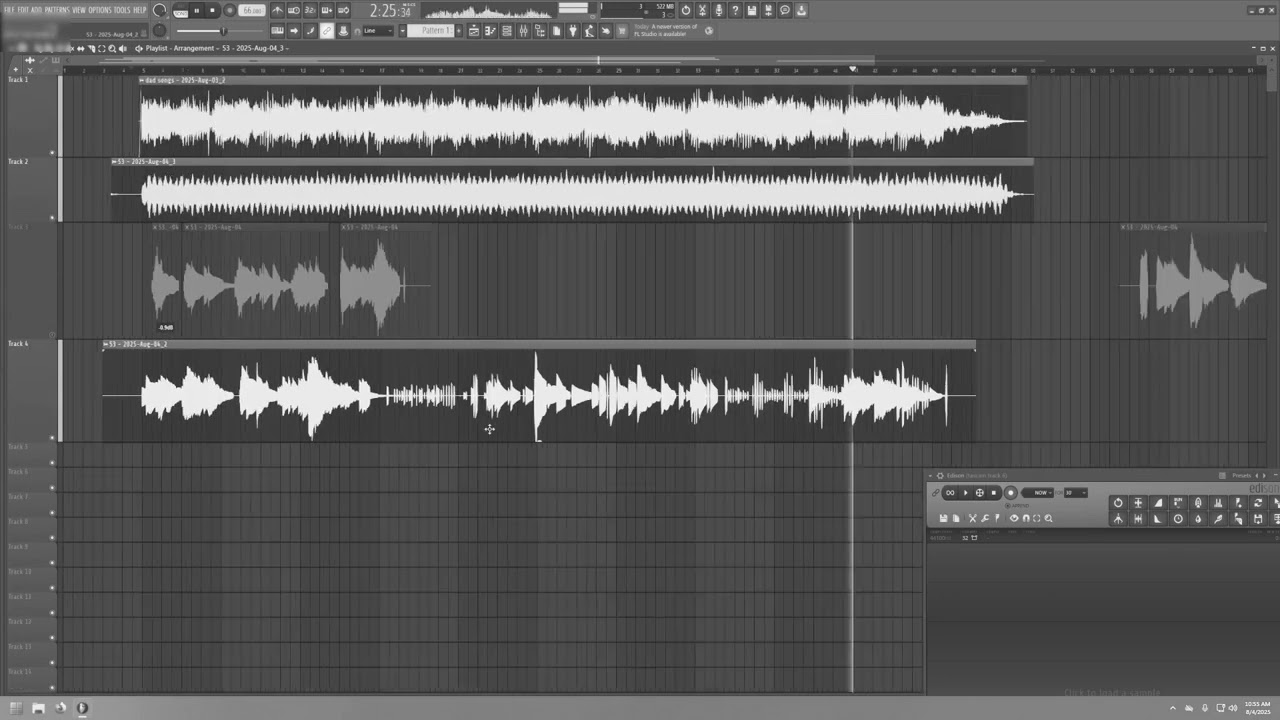1280x720 pixels.
Task: Stop playback in the main transport
Action: [212, 10]
